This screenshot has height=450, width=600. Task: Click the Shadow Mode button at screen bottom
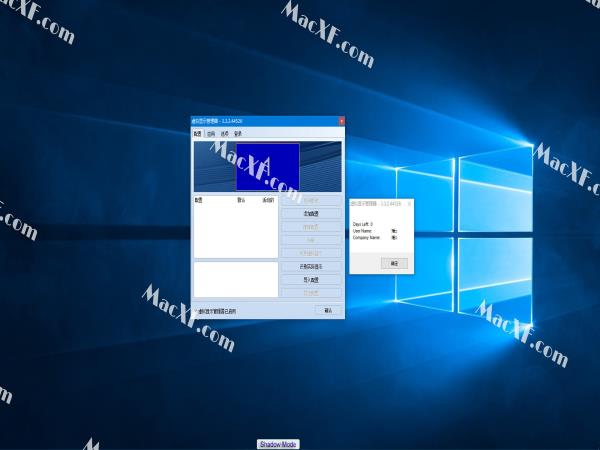(x=278, y=444)
